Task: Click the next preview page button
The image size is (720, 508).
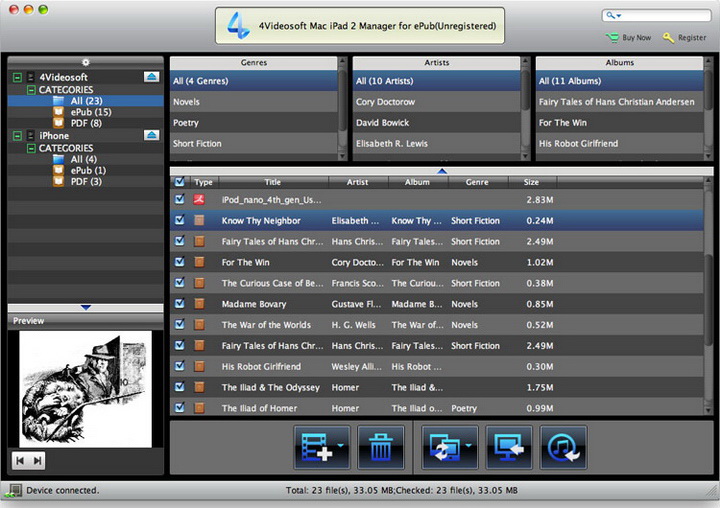Action: pyautogui.click(x=38, y=460)
